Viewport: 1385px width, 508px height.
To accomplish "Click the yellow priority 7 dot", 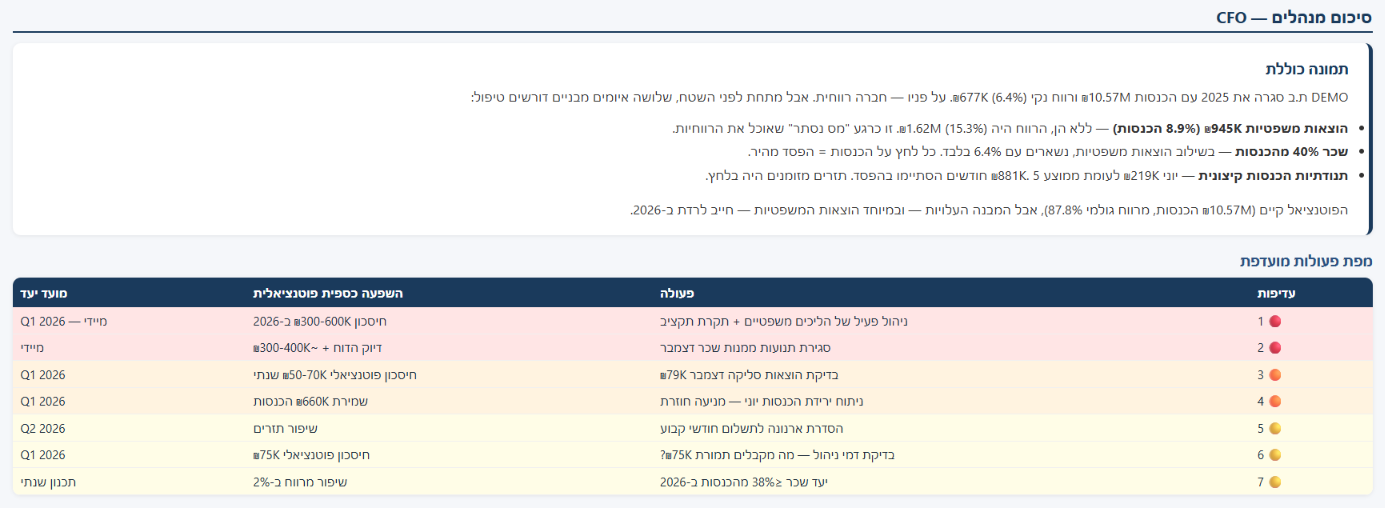I will 1275,482.
